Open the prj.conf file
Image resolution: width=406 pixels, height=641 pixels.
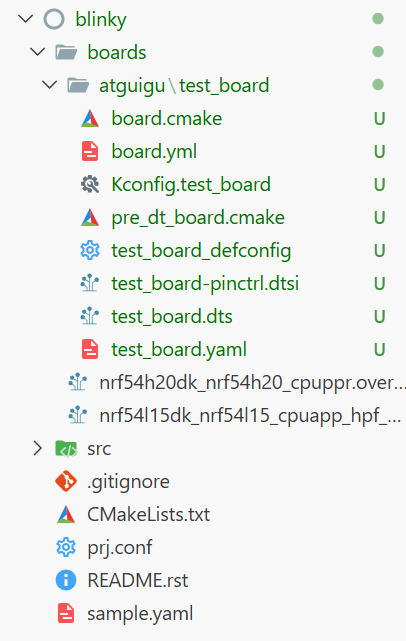[x=120, y=548]
